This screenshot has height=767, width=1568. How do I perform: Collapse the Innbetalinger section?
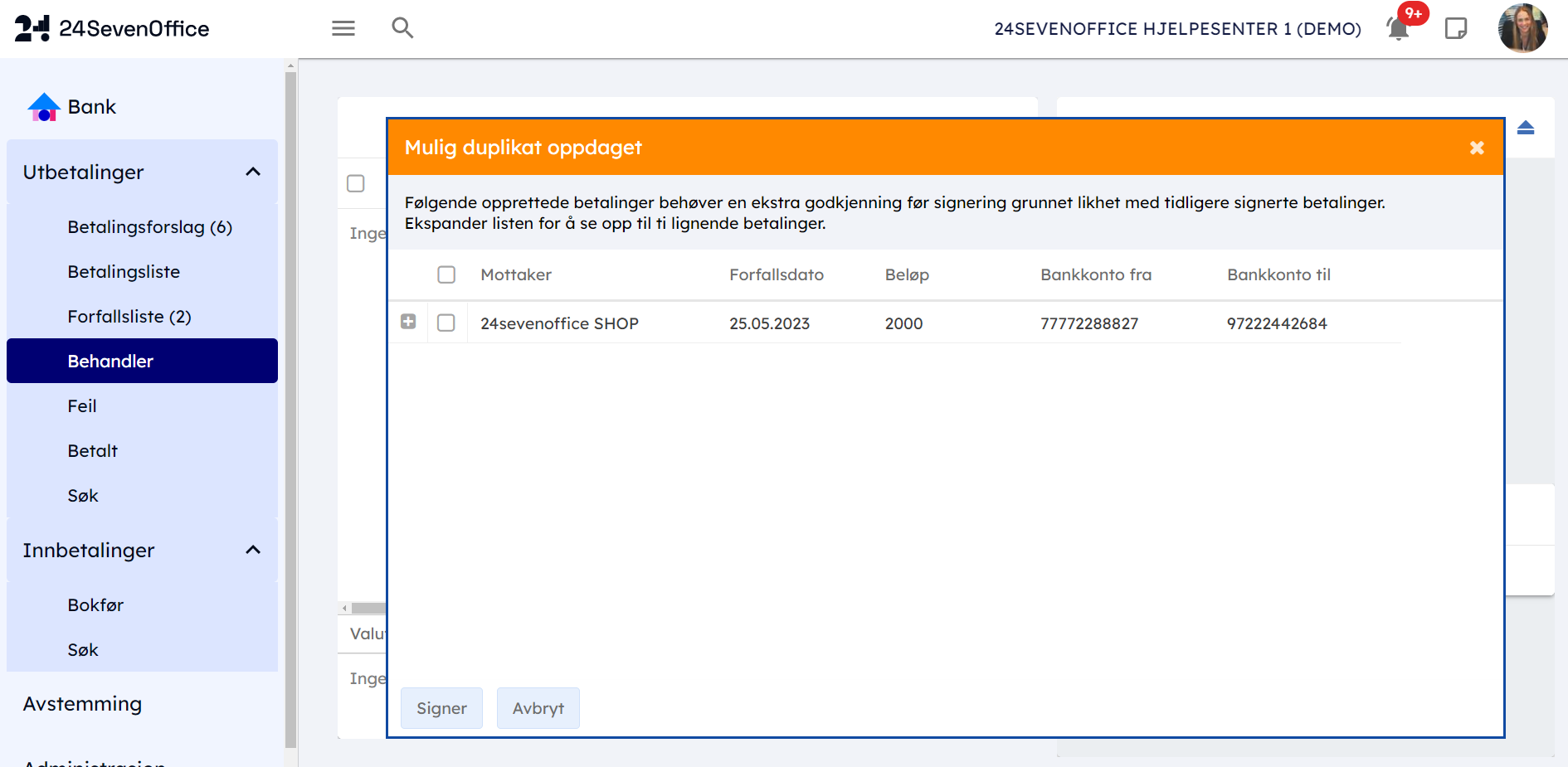(253, 551)
